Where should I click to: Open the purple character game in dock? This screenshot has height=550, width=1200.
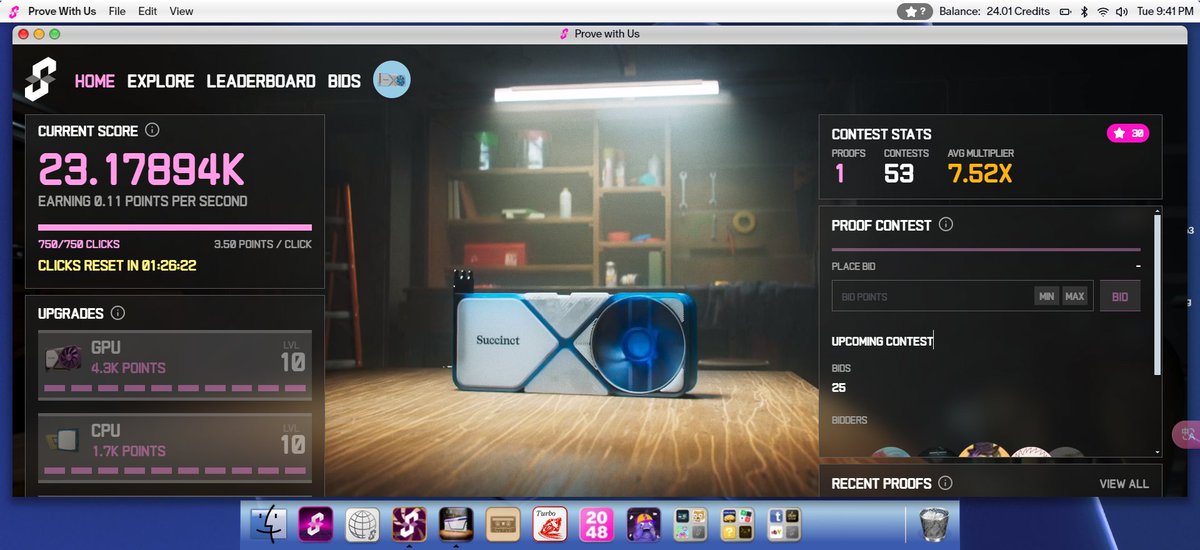coord(643,524)
